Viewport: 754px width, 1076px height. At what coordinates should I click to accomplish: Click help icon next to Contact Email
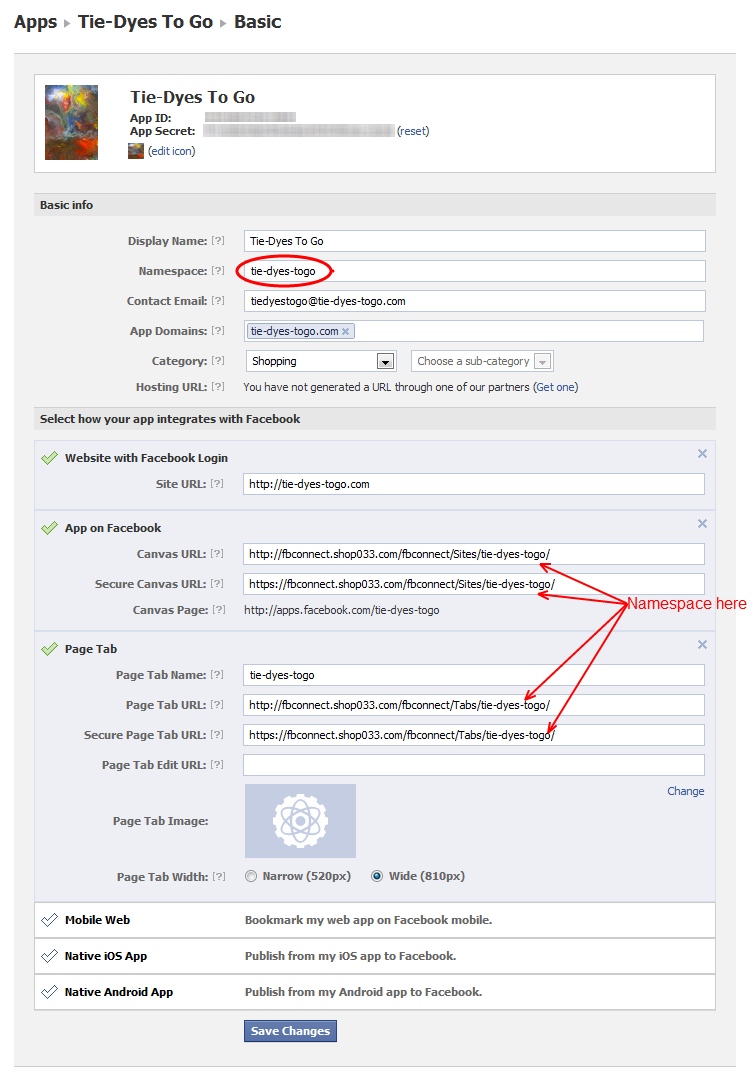click(218, 301)
